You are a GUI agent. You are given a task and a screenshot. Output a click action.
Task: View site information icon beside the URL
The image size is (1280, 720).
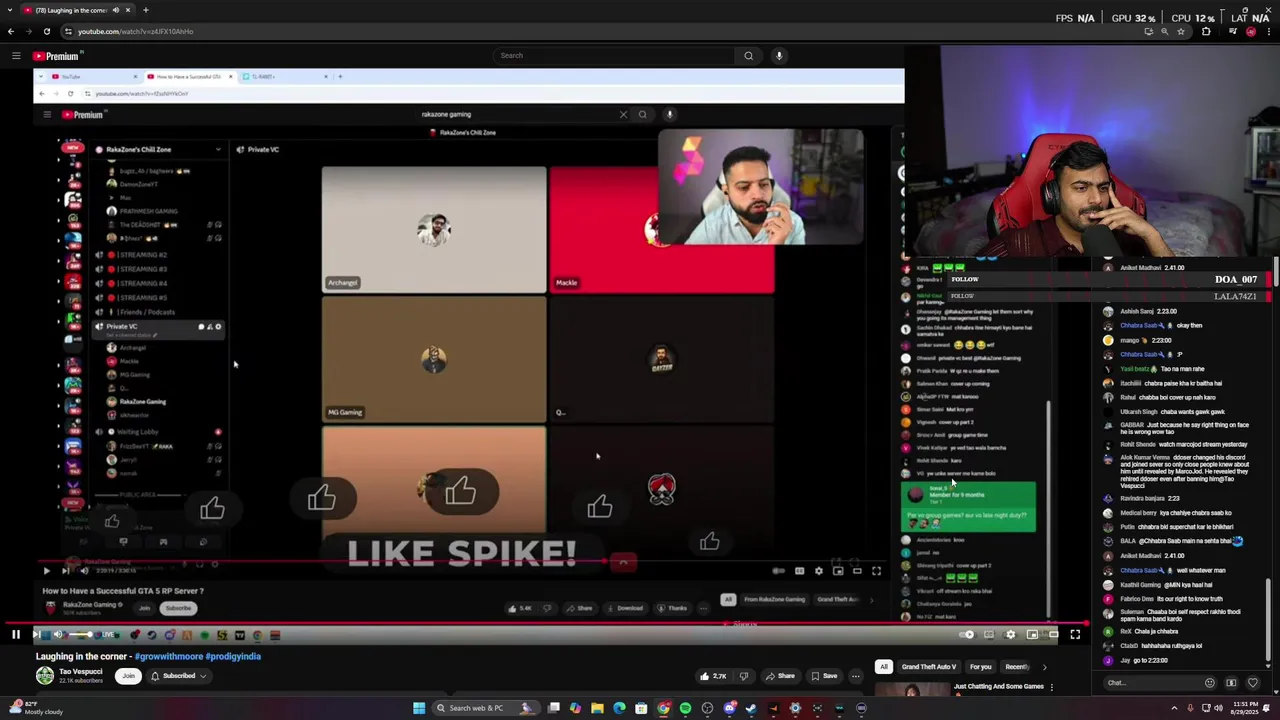[x=67, y=31]
